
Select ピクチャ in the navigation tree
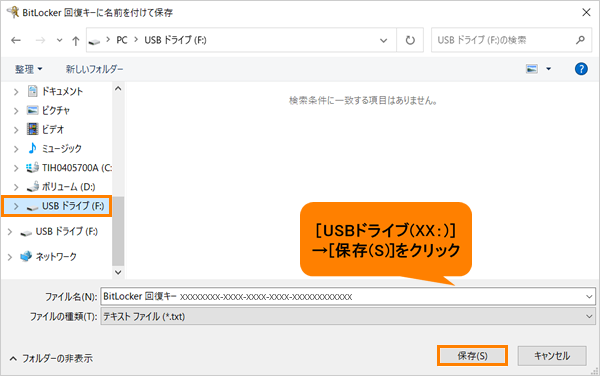[x=55, y=111]
